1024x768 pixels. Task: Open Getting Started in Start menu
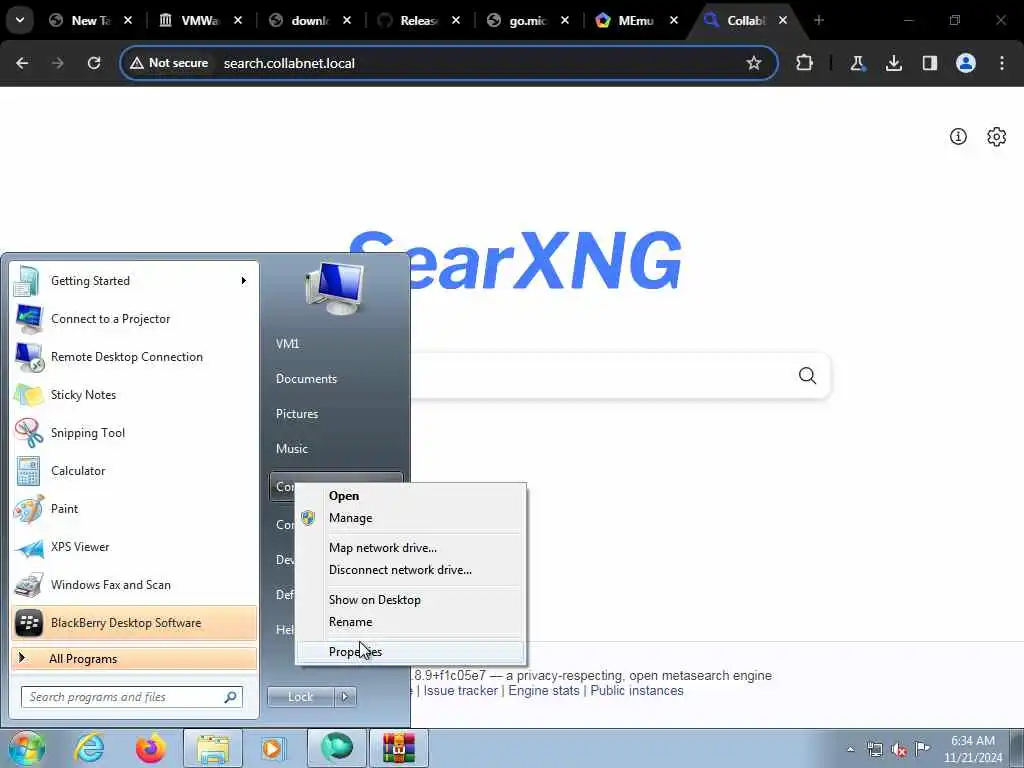(x=134, y=281)
